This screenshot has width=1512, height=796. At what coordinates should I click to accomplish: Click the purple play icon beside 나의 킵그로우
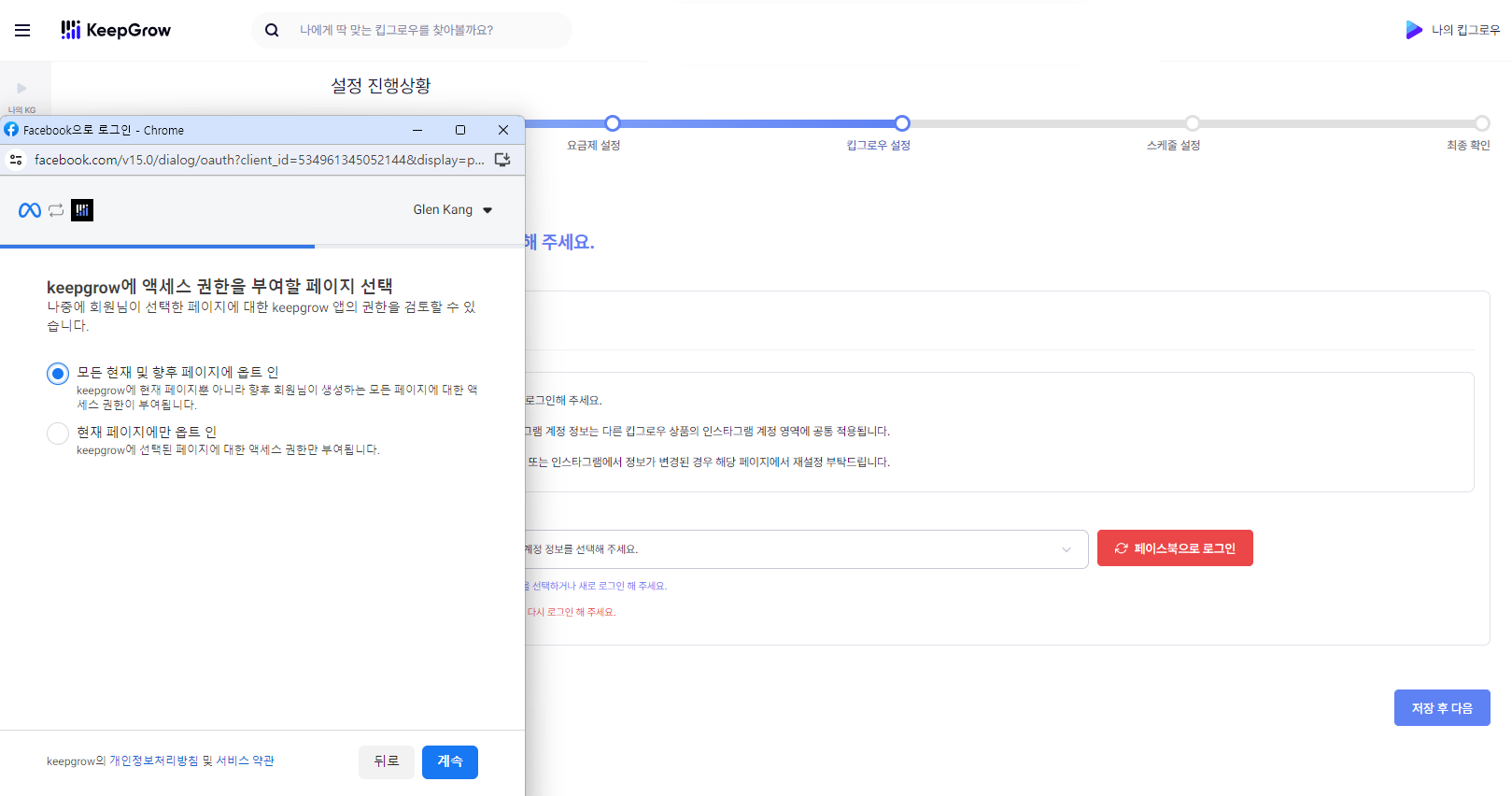pyautogui.click(x=1414, y=30)
